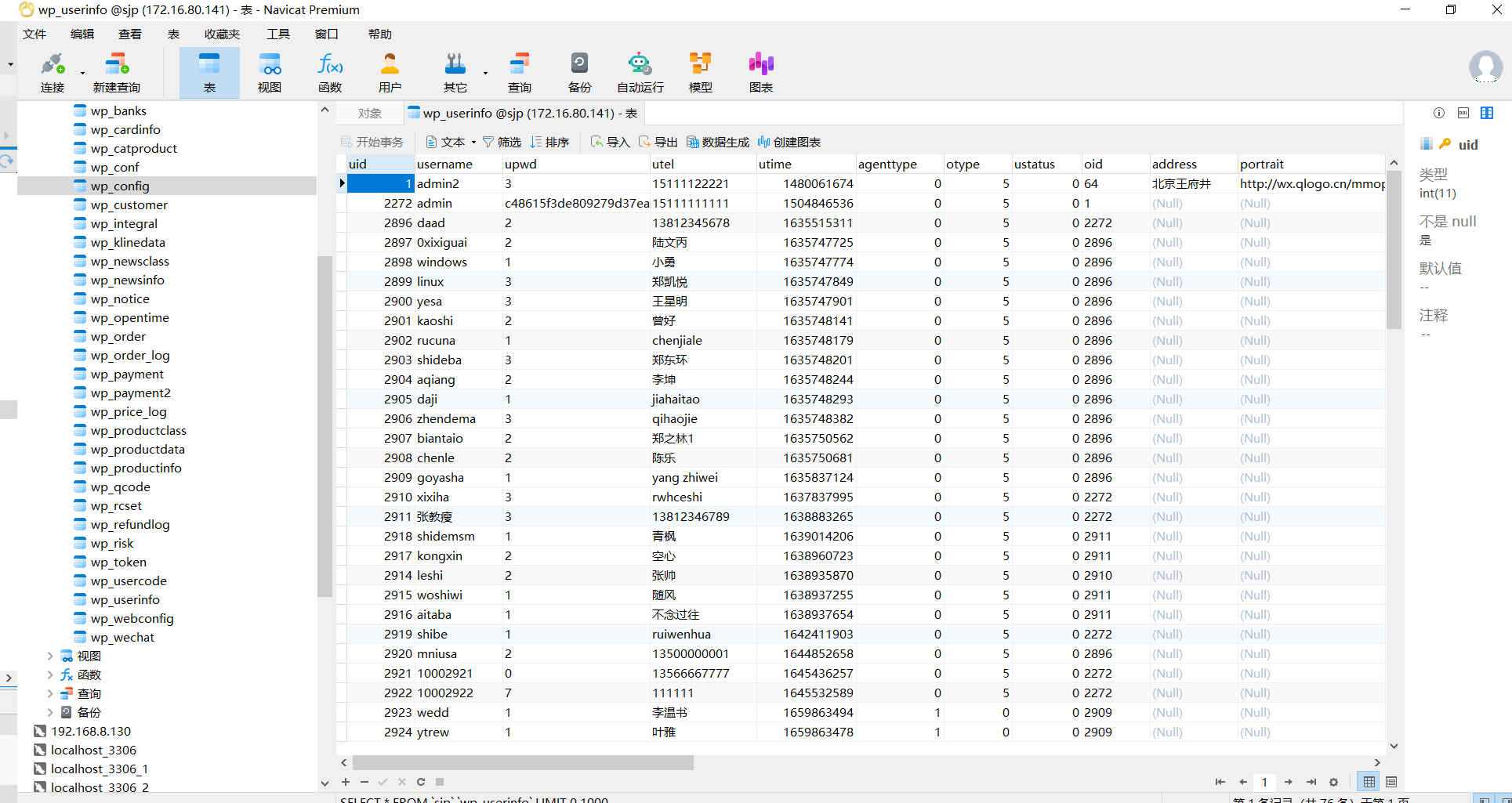
Task: Click the 创建图表 button
Action: point(789,142)
